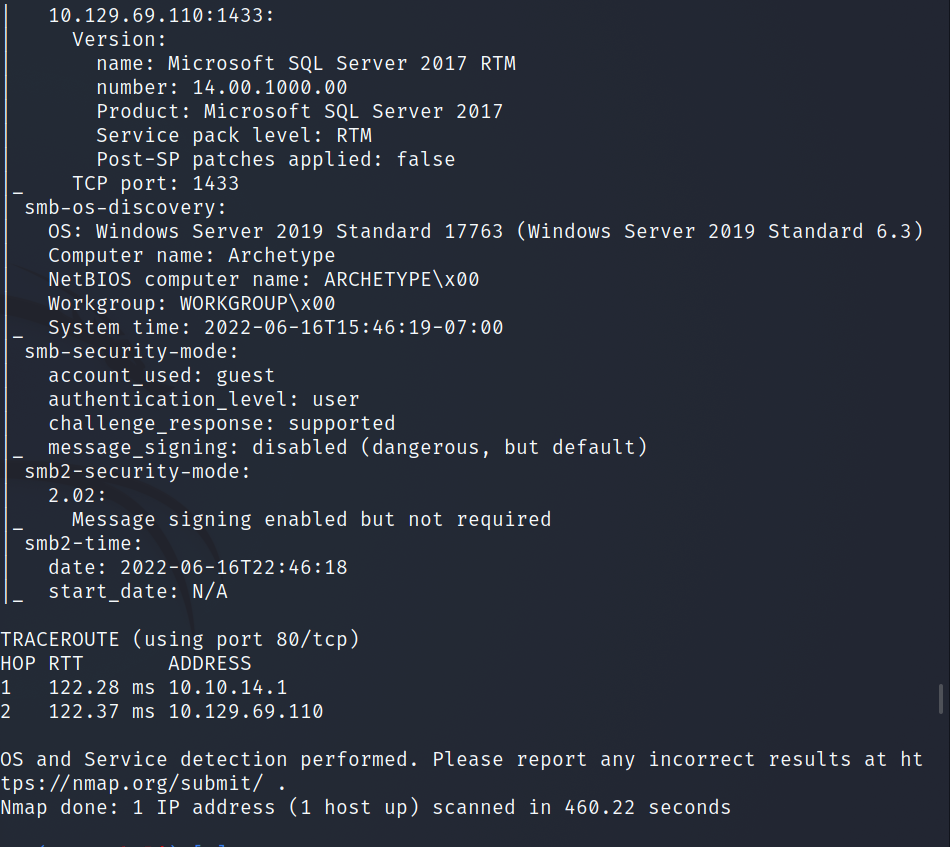Click the terminal scrollbar thumb
950x847 pixels.
940,698
